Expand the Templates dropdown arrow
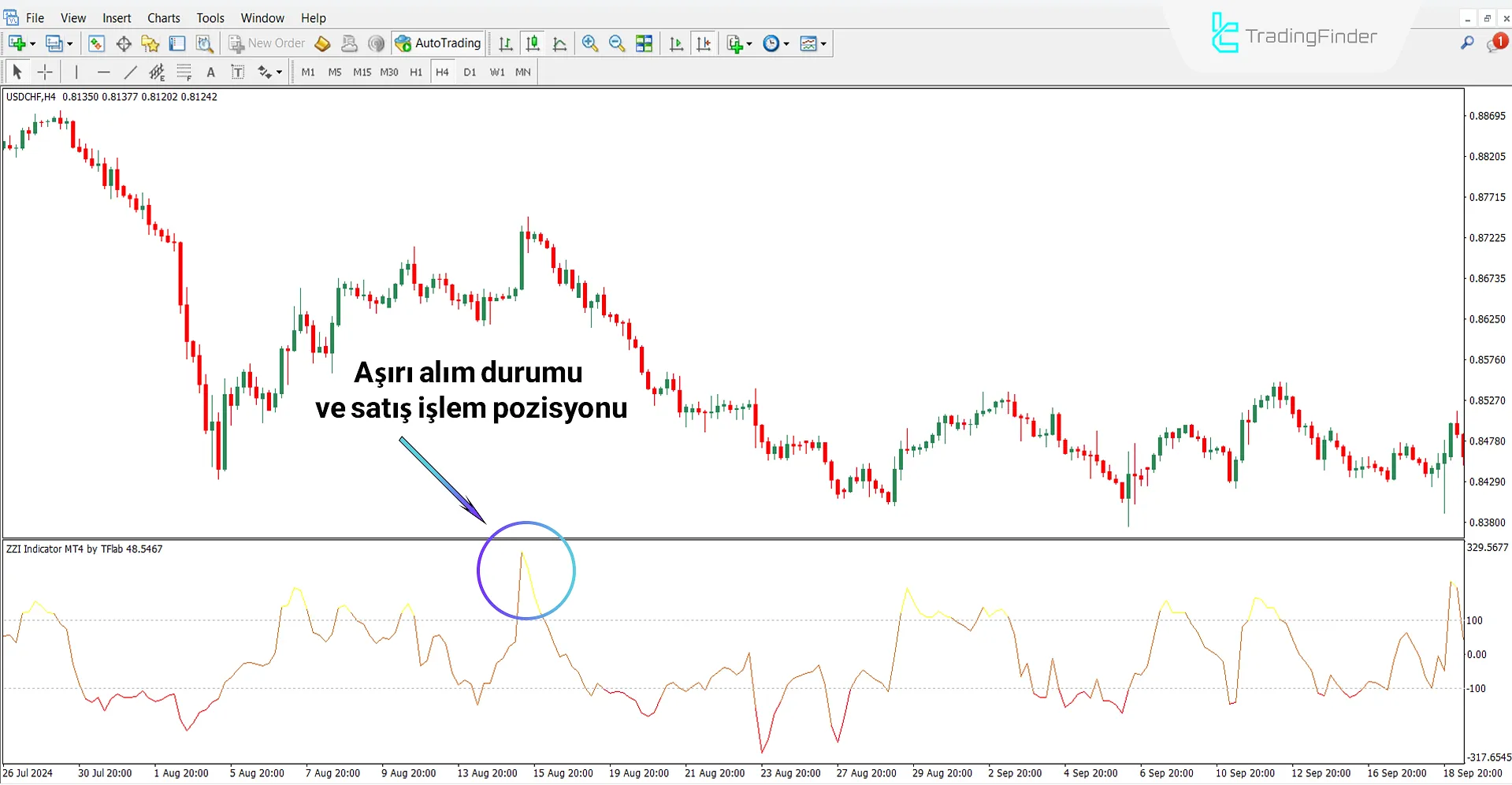This screenshot has width=1512, height=785. point(823,44)
